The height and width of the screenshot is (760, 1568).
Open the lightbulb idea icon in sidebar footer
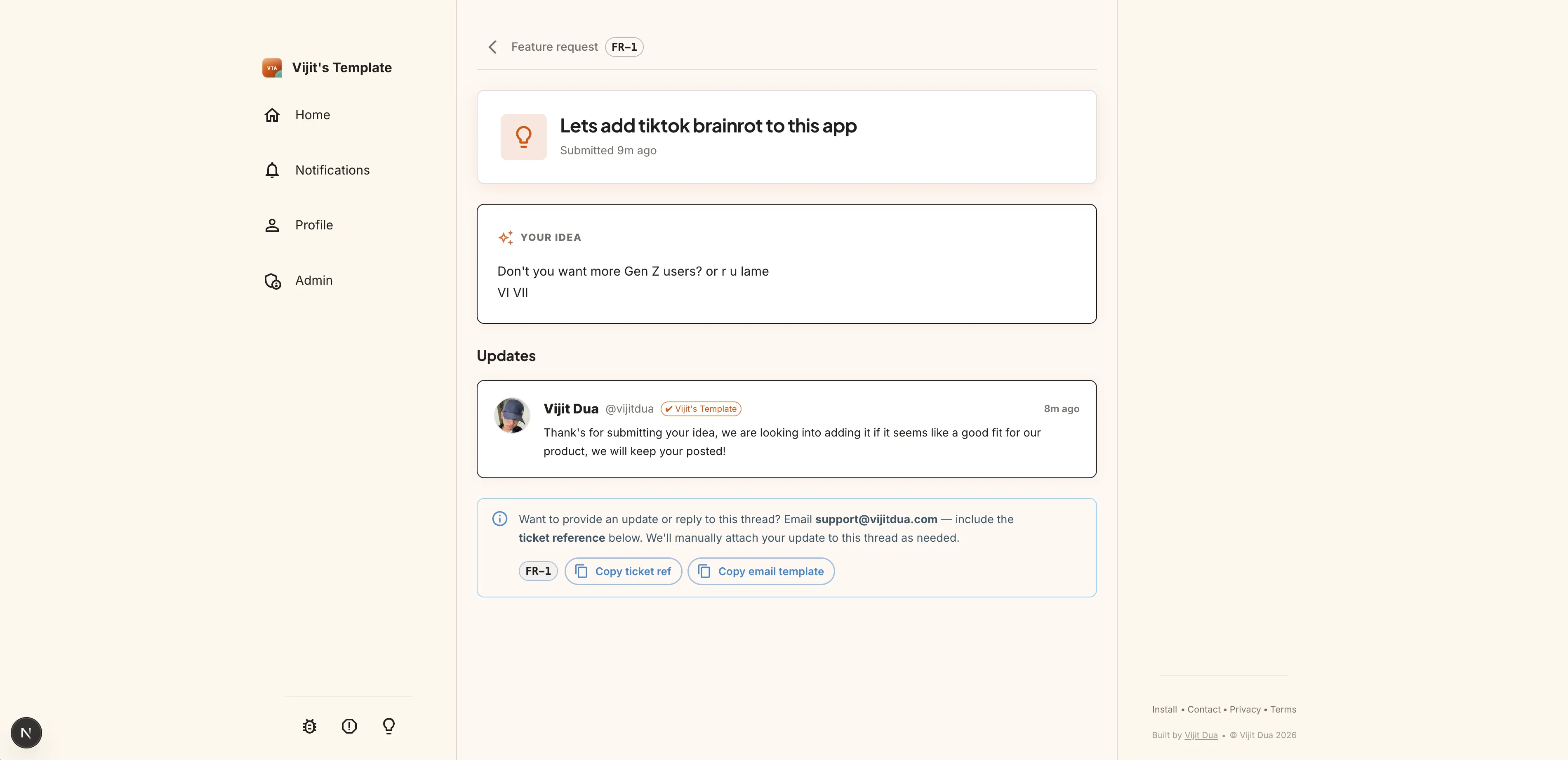point(389,726)
